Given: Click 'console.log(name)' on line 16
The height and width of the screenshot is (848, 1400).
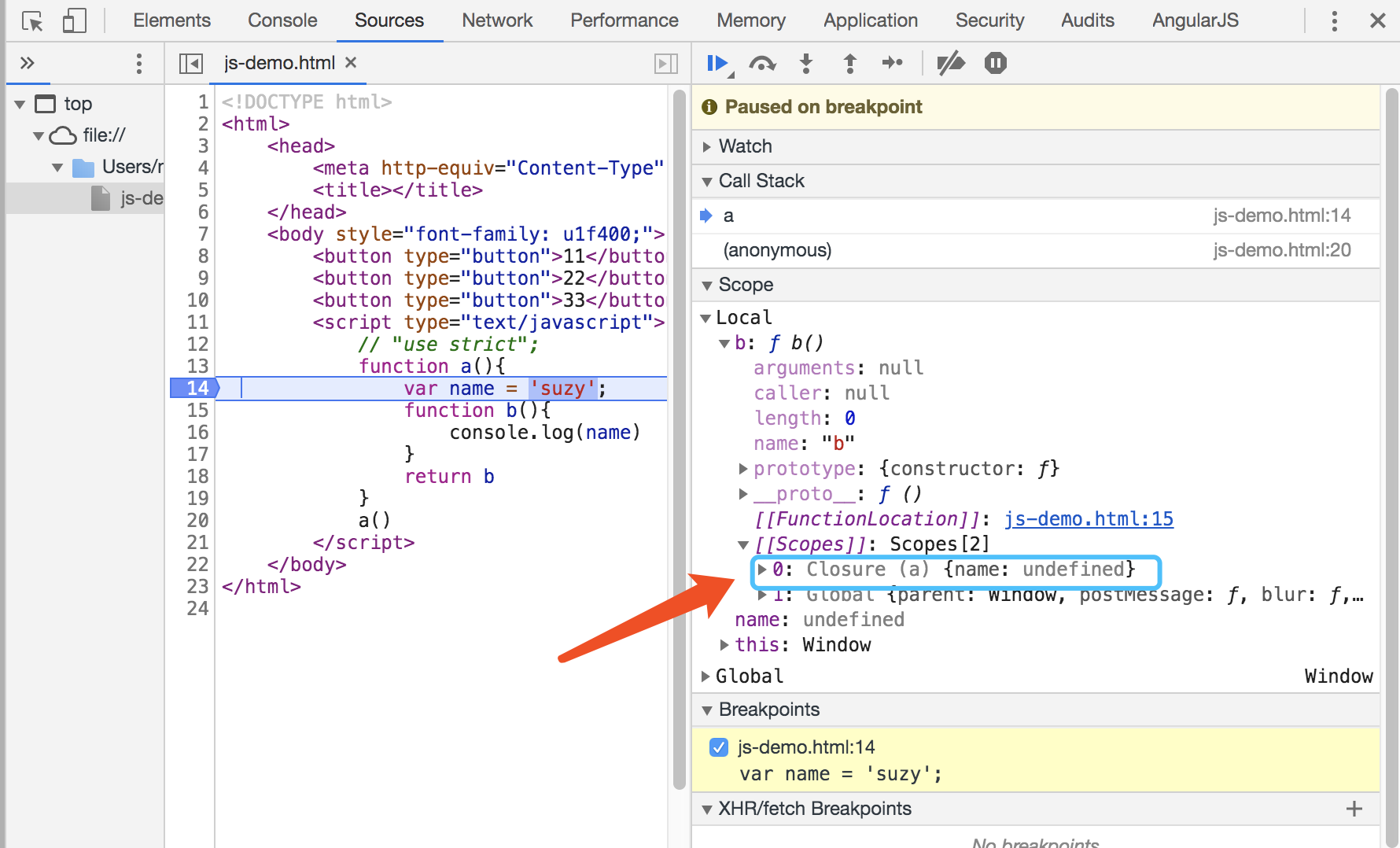Looking at the screenshot, I should click(545, 433).
